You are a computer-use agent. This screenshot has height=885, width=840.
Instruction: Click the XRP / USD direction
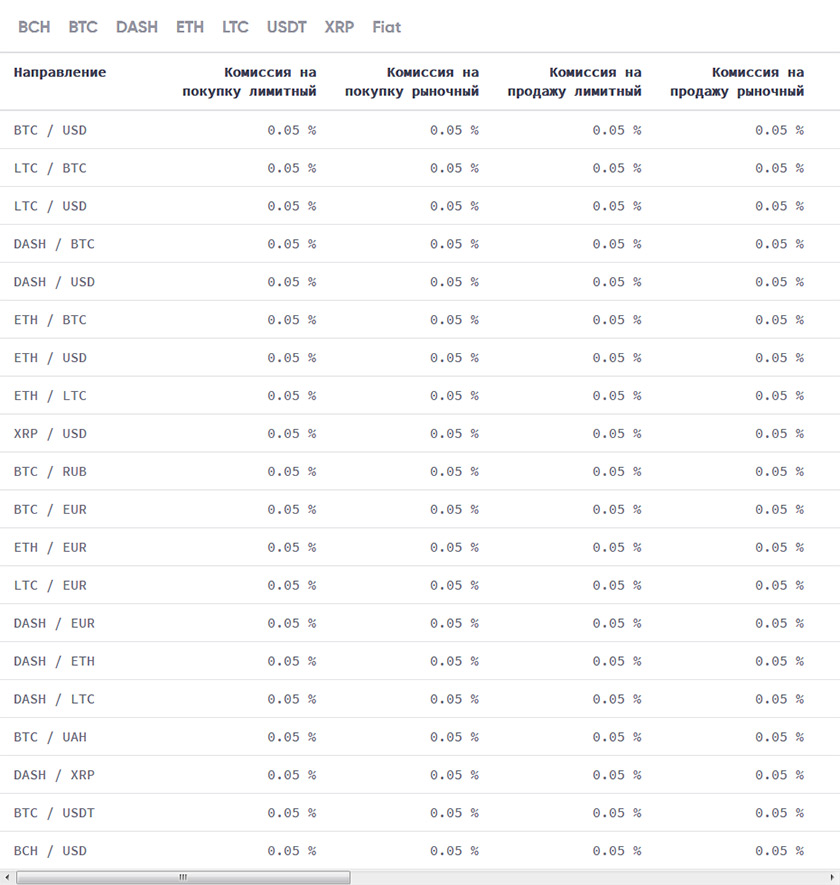pos(50,434)
